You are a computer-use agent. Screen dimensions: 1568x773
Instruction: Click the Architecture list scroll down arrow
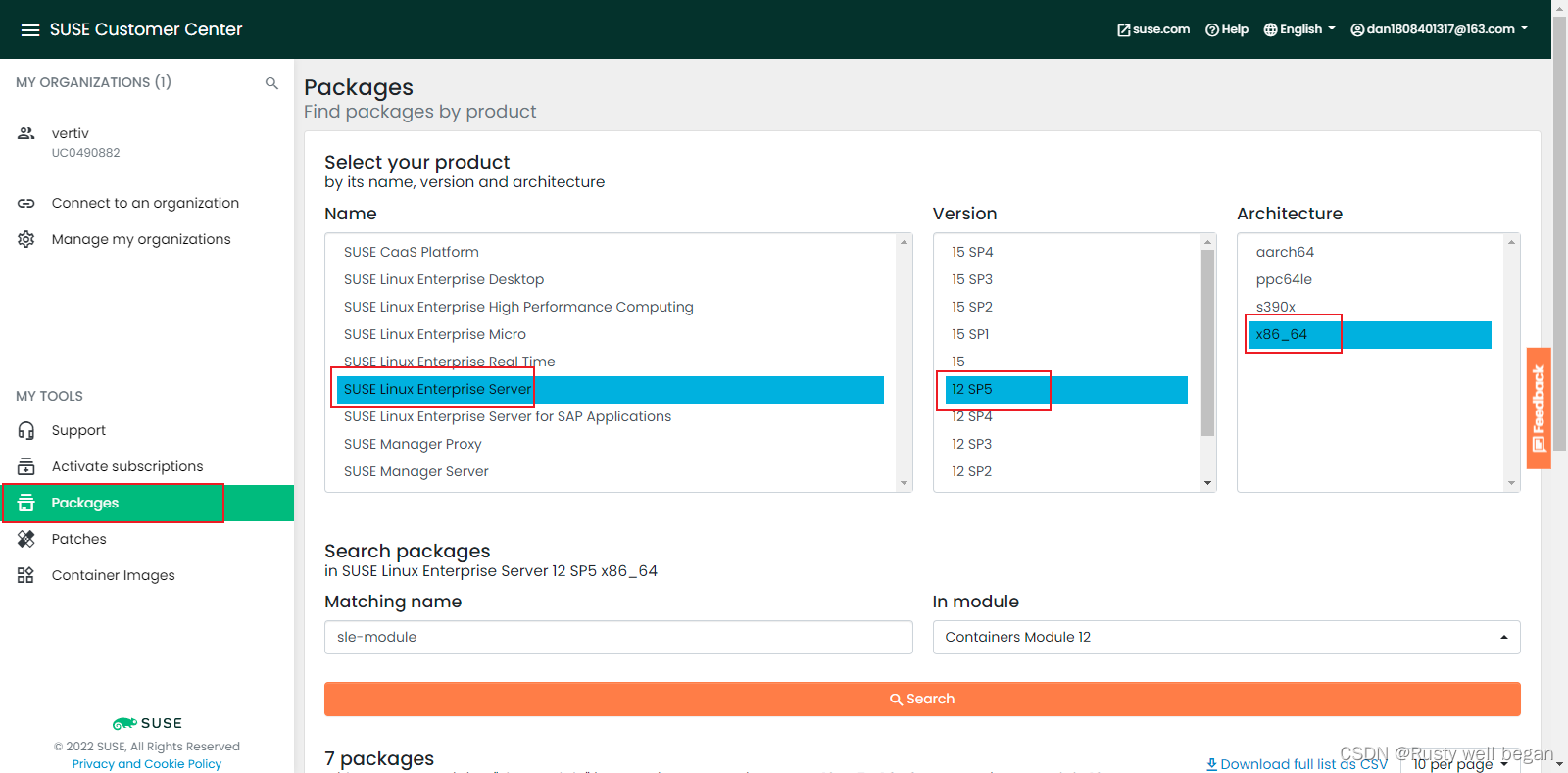[x=1511, y=483]
